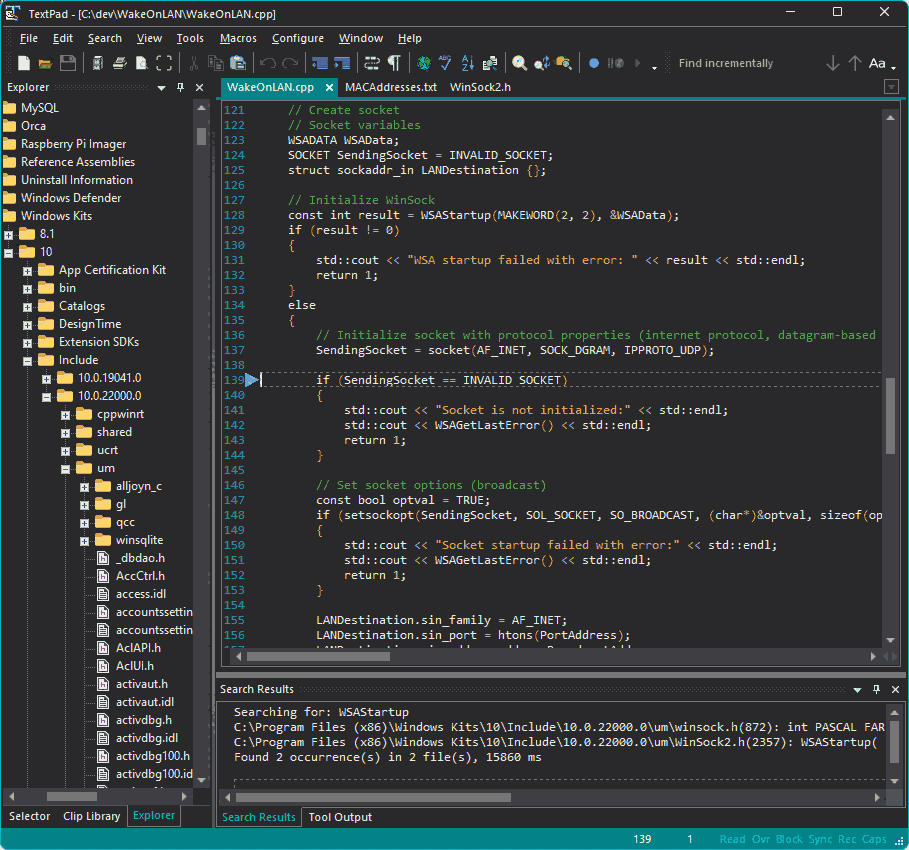Switch to the Tool Output tab
The width and height of the screenshot is (909, 850).
(340, 817)
